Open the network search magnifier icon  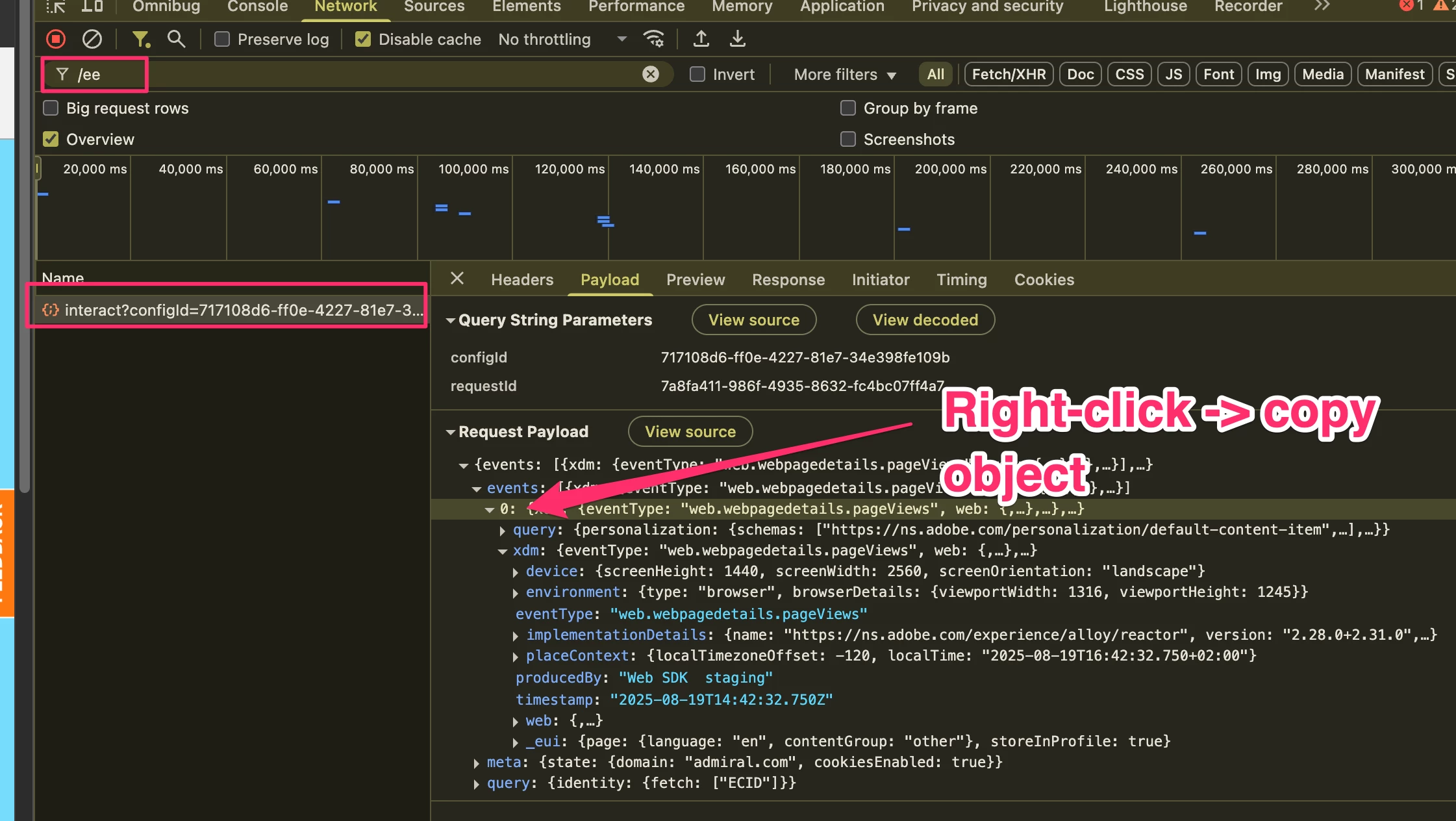(175, 39)
